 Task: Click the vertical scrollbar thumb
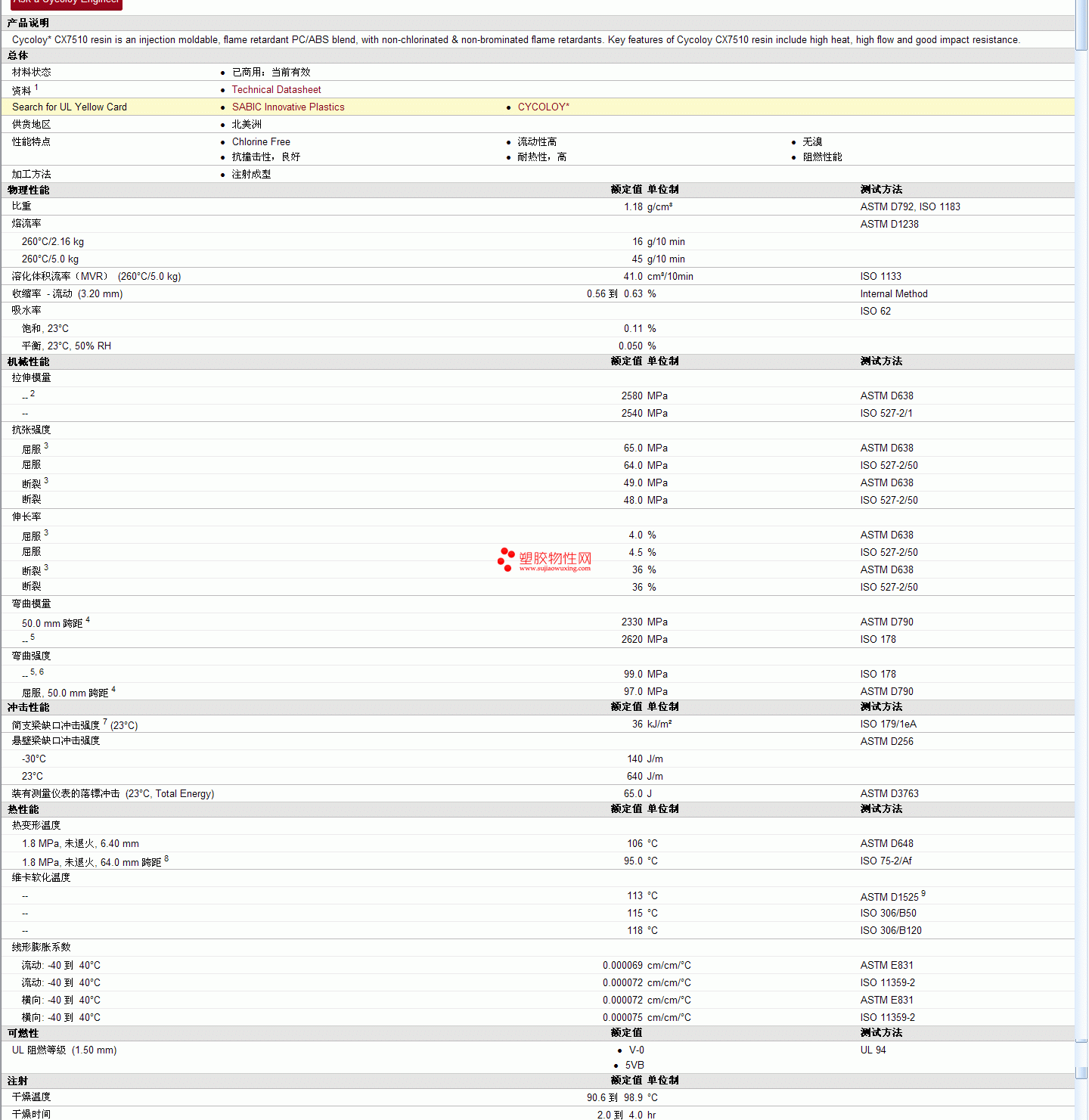click(1082, 26)
